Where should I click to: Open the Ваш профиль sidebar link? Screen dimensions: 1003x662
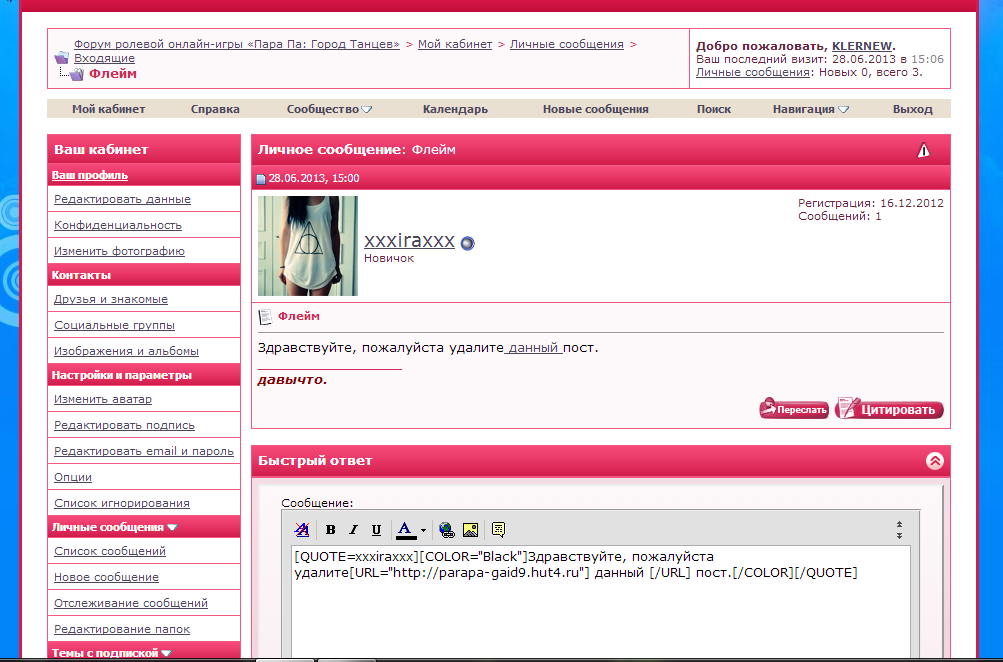click(90, 175)
